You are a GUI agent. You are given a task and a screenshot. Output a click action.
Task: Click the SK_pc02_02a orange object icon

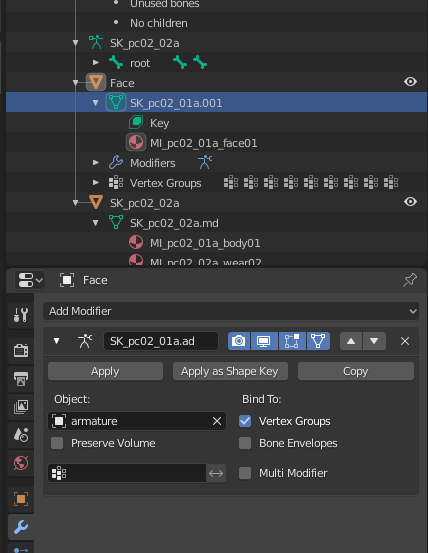(x=96, y=202)
